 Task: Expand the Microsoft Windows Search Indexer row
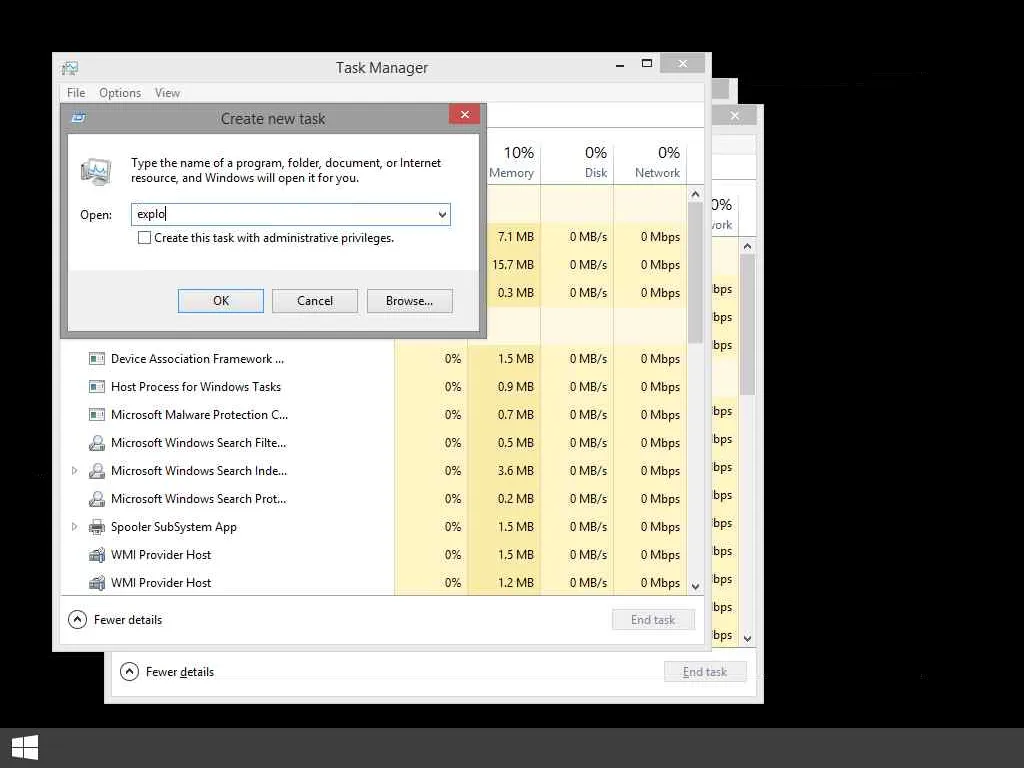pos(74,471)
